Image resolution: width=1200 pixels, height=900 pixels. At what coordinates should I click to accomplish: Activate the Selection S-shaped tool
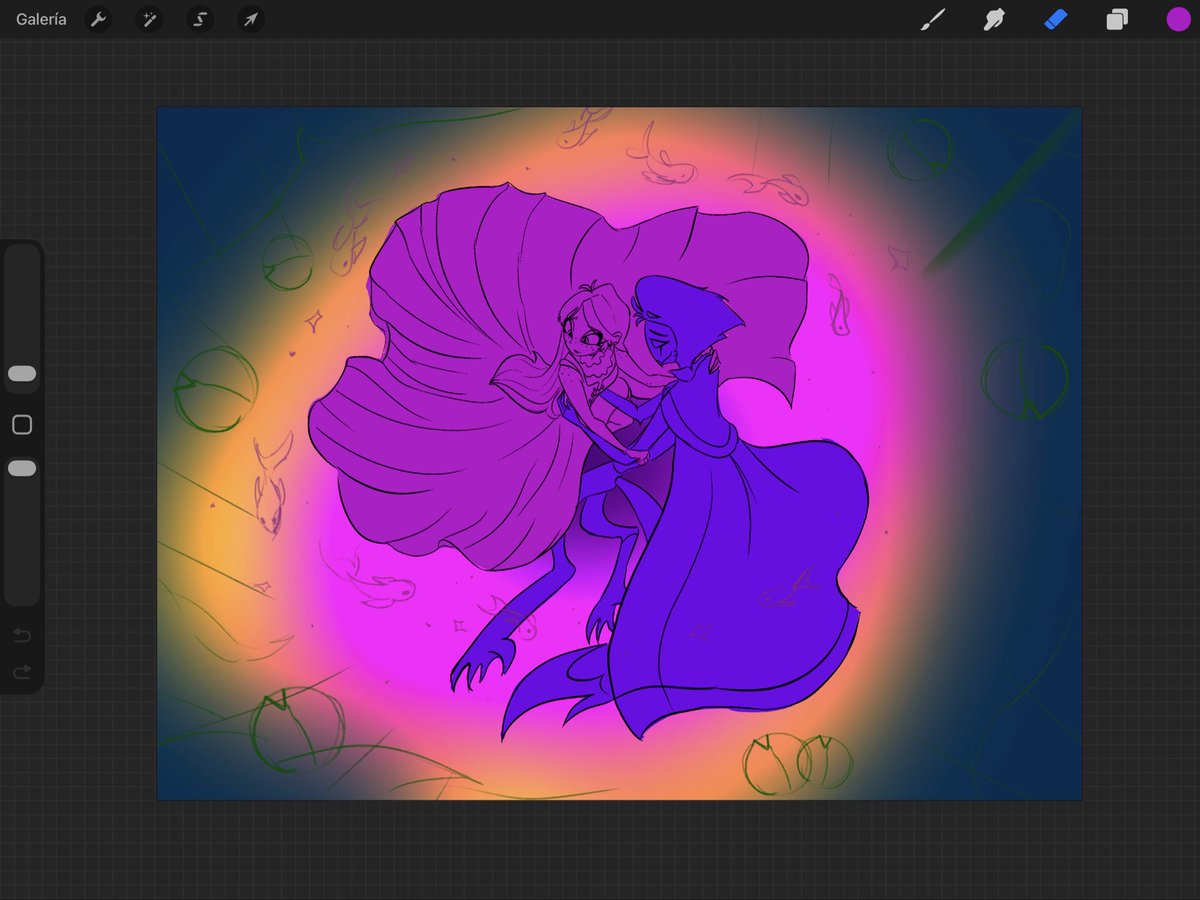(x=200, y=19)
